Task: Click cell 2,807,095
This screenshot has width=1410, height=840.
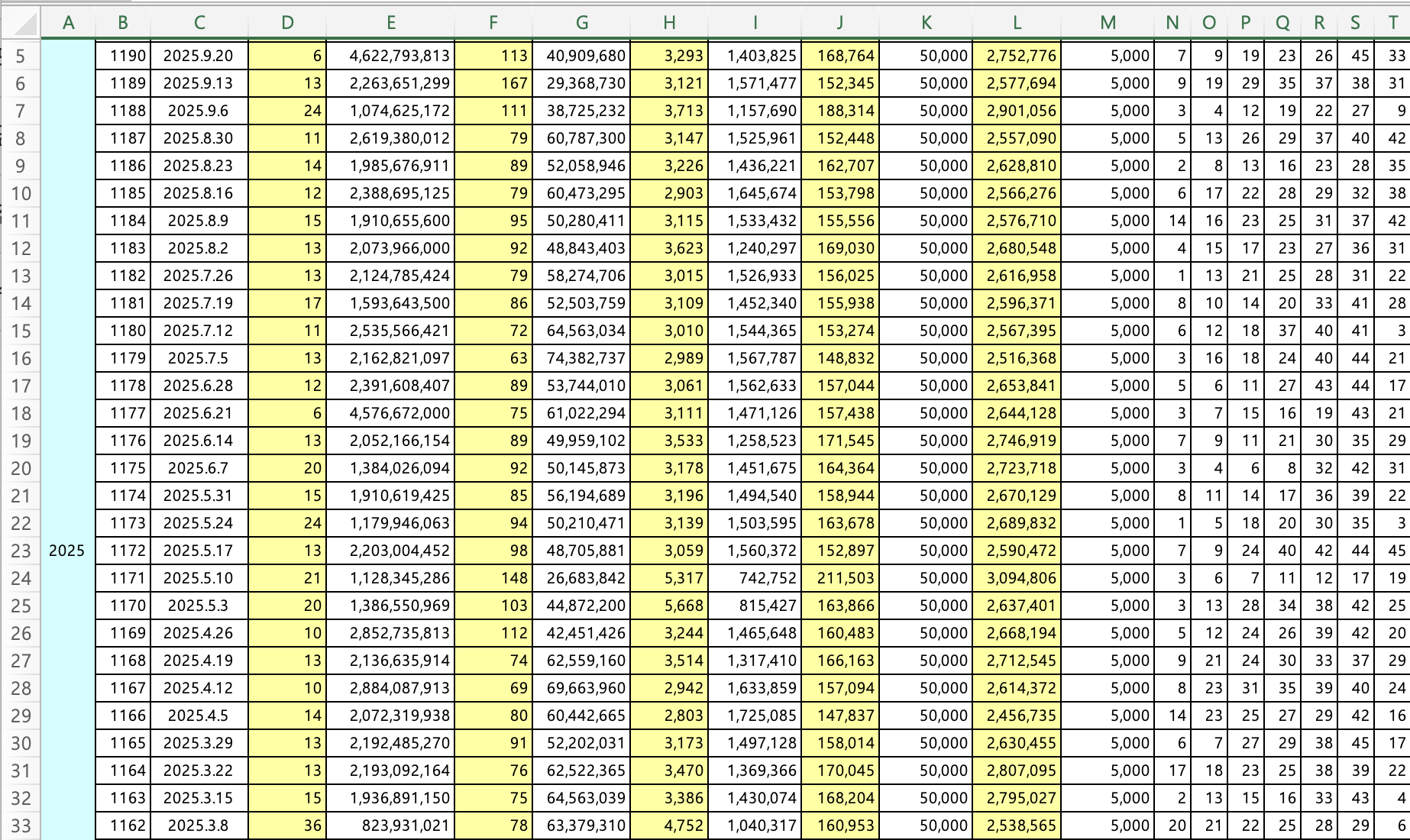Action: tap(1017, 771)
